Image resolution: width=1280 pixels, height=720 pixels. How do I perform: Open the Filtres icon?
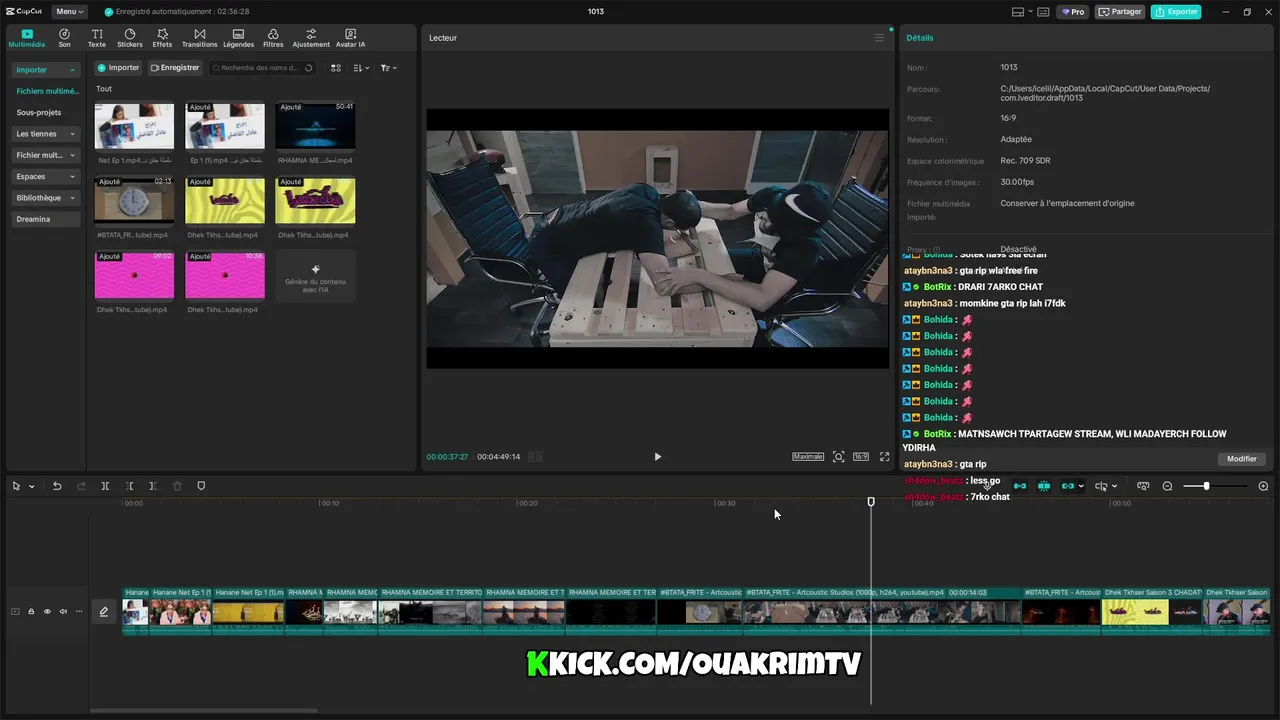[273, 38]
